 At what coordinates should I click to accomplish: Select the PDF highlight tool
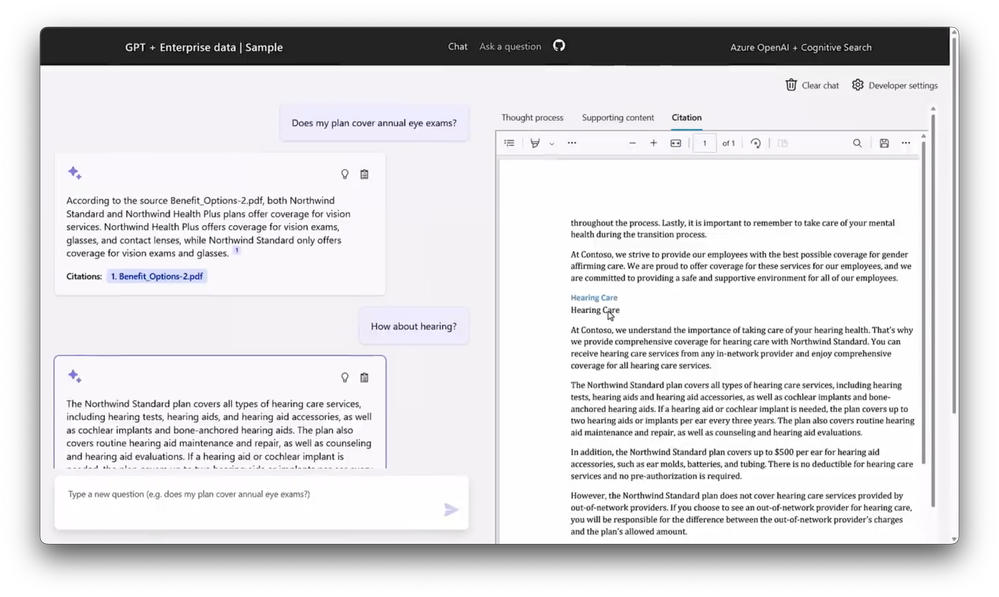[x=535, y=143]
